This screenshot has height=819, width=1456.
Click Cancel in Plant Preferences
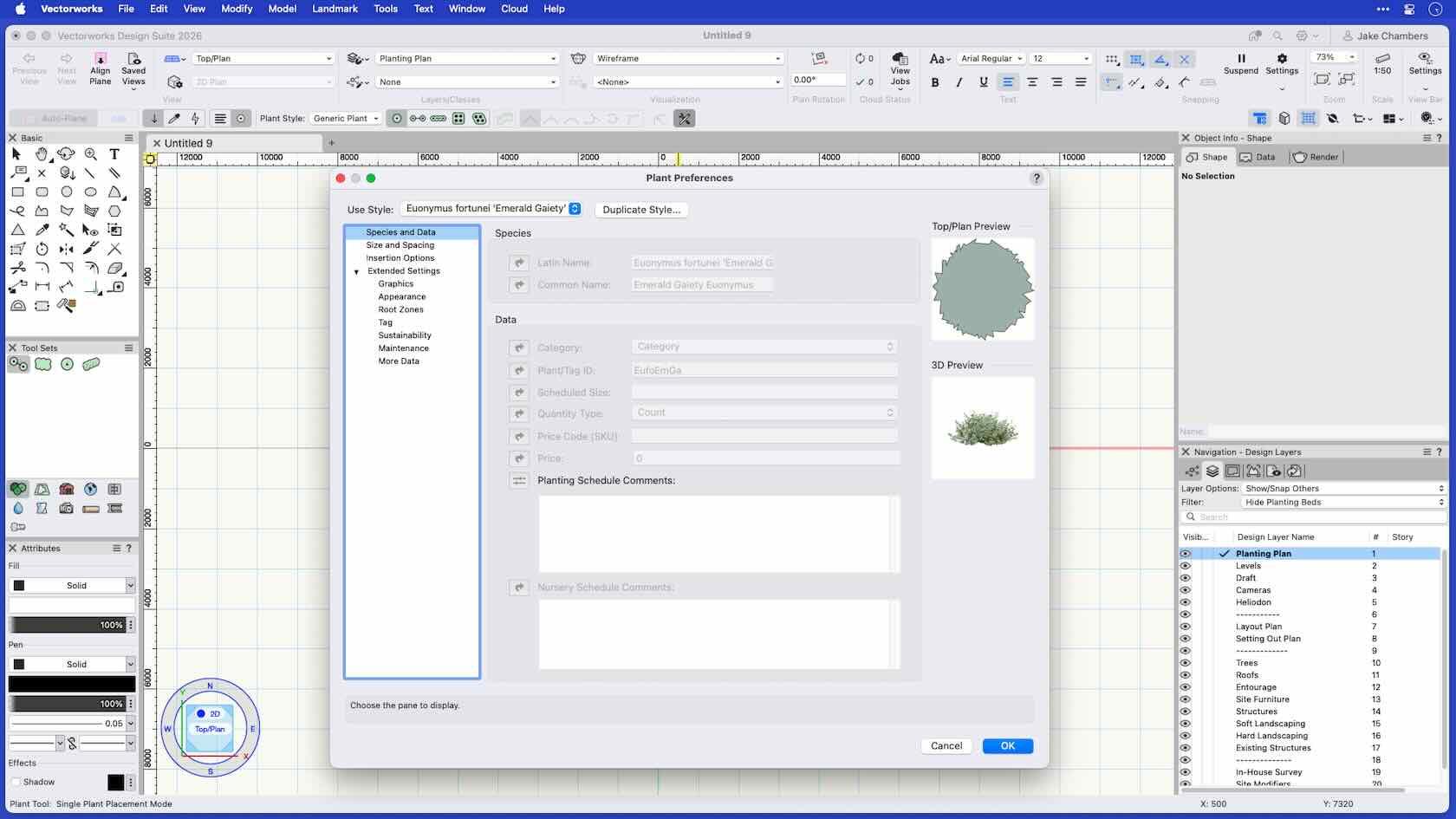click(x=946, y=746)
